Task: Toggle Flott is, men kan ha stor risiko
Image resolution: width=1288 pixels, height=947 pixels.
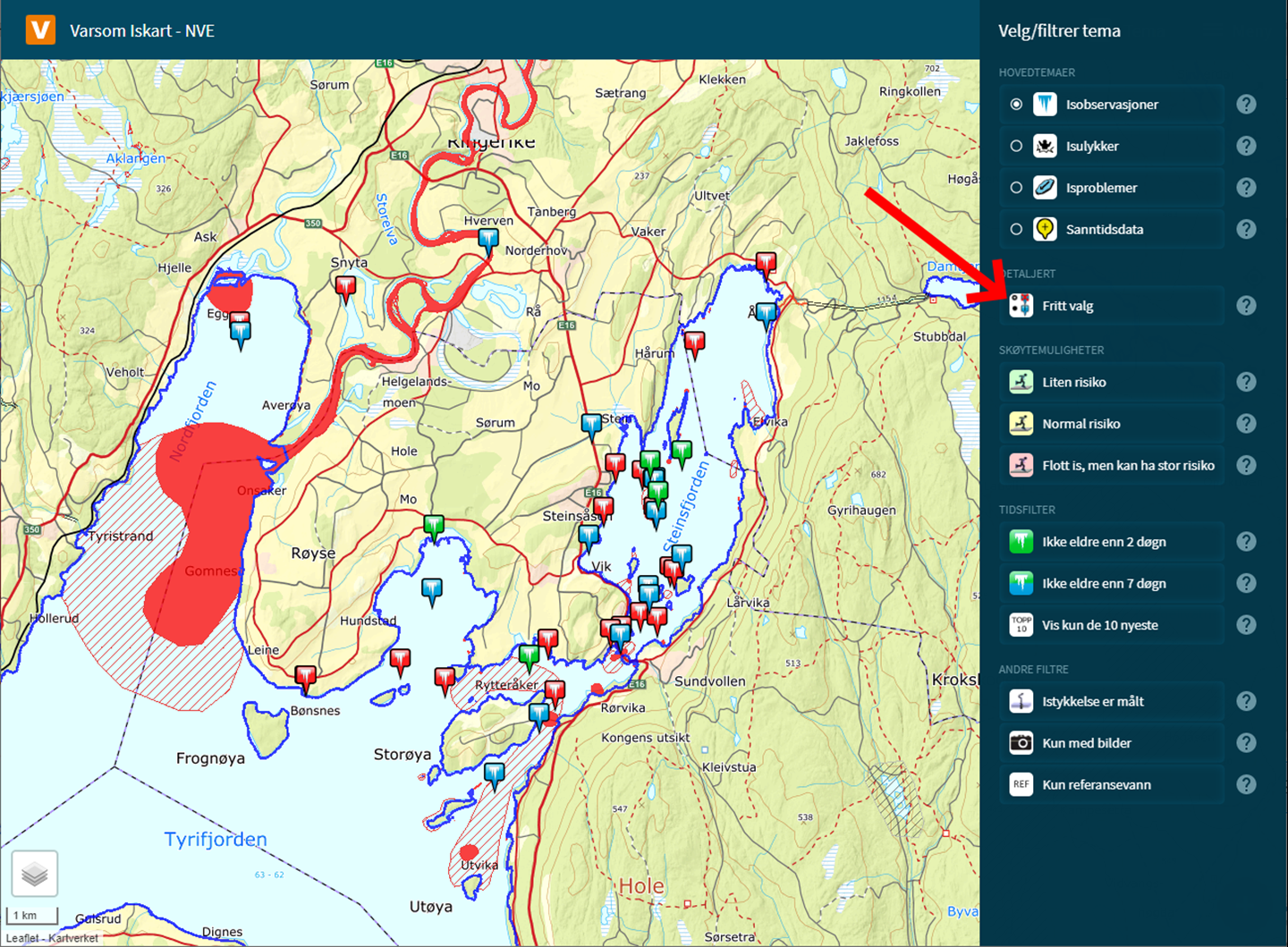Action: pos(1021,465)
